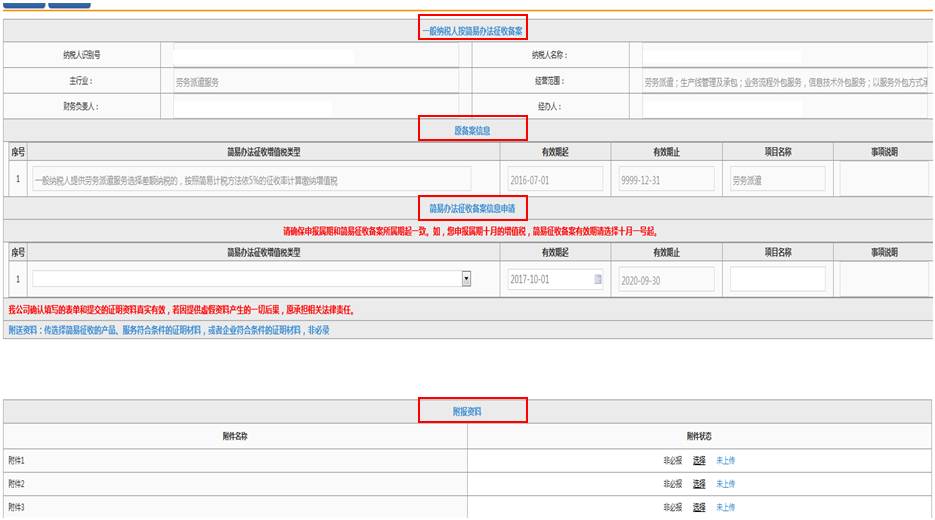
Task: Click the 一般纳税人按简易办法征收备案 section header
Action: [472, 31]
